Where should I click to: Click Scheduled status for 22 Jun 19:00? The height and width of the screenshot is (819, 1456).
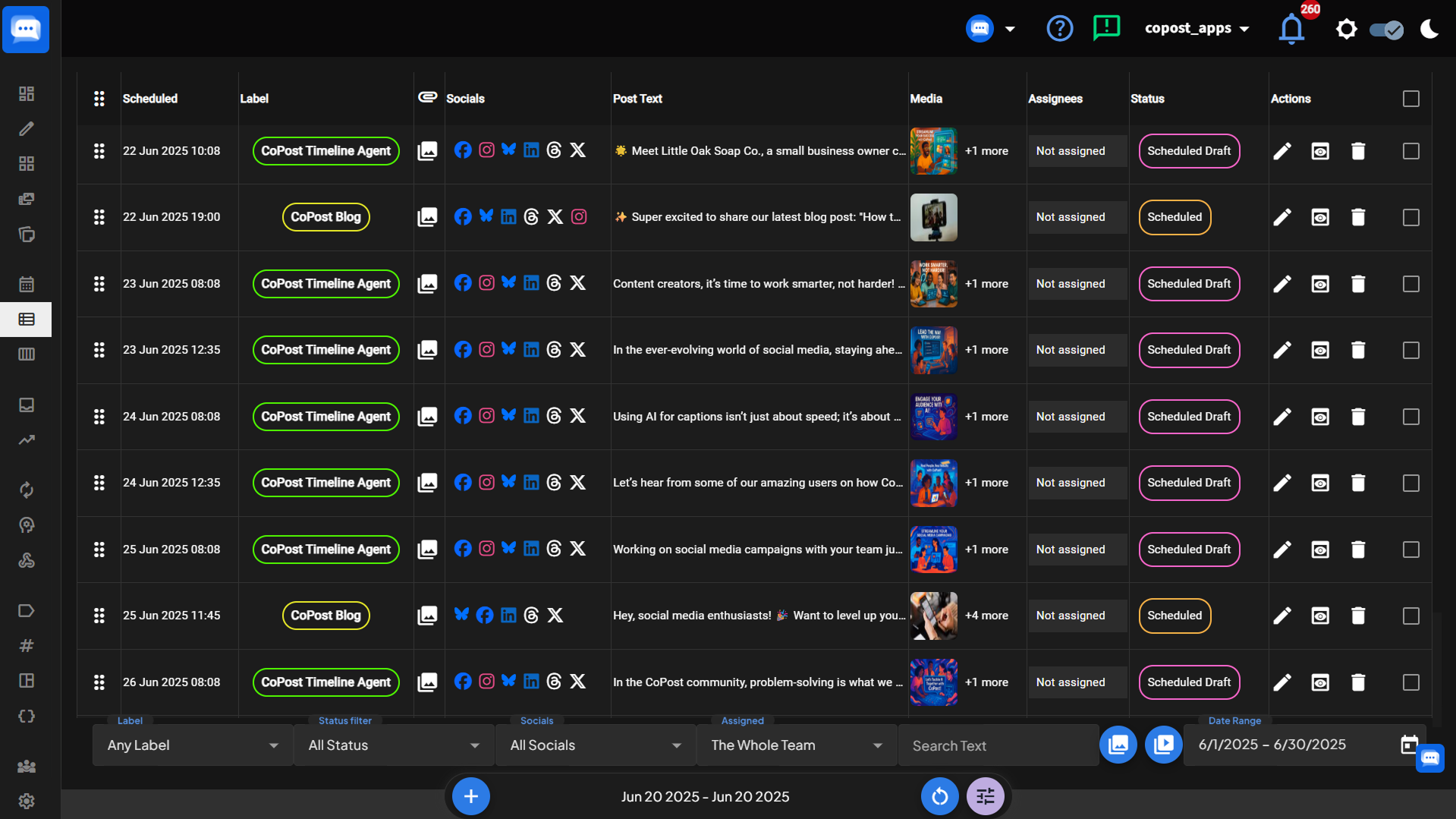tap(1175, 217)
